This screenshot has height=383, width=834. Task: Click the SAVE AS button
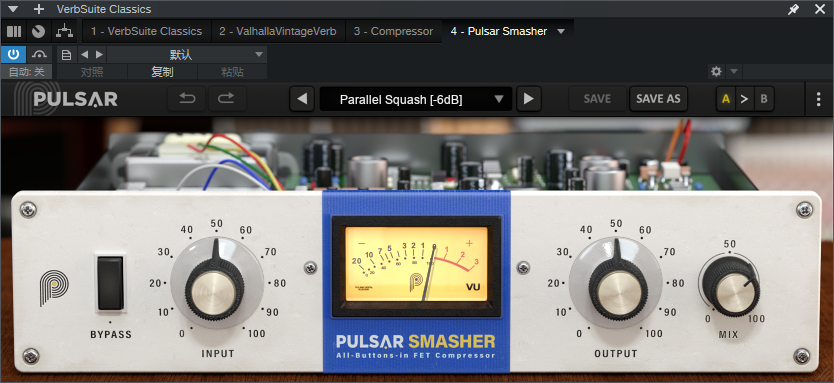658,99
